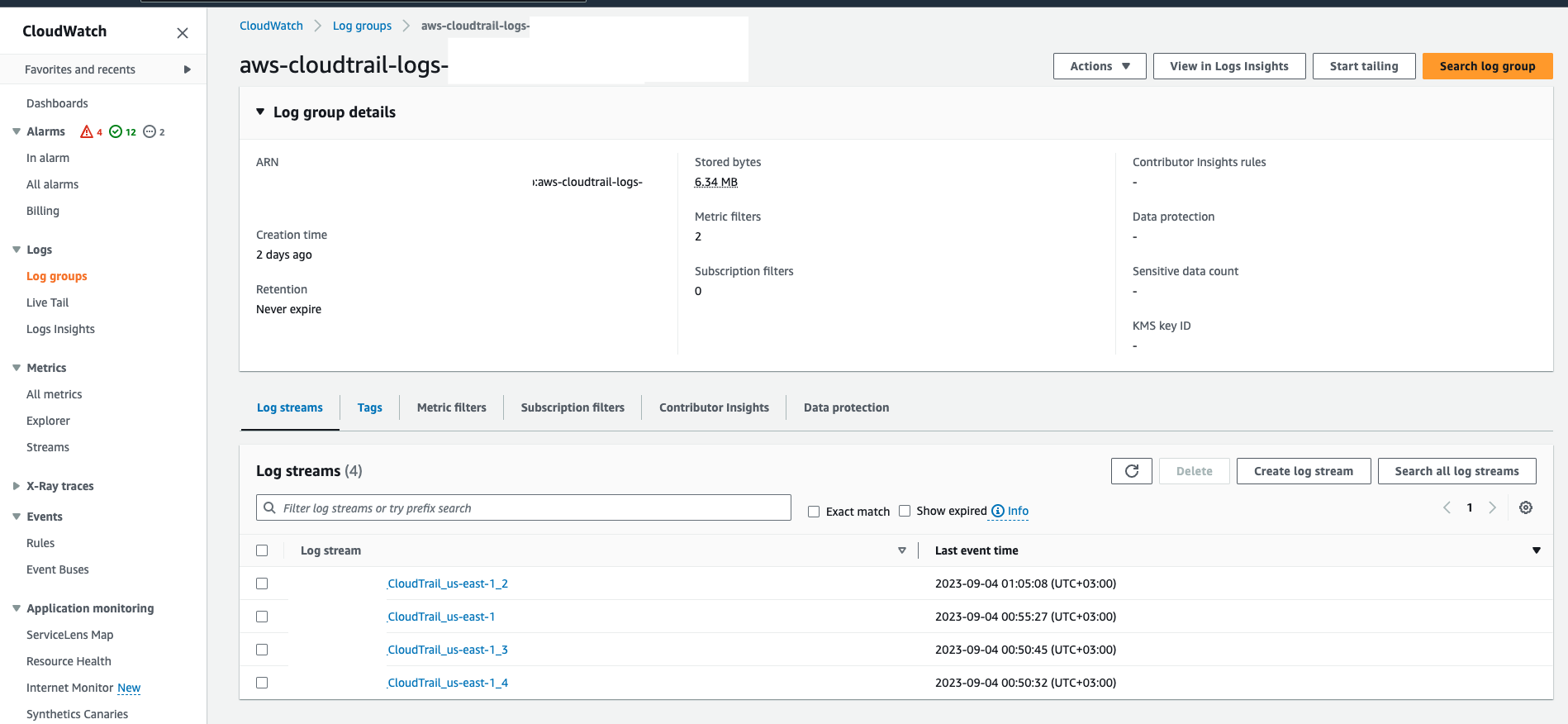Open the CloudTrail_us-east-1_2 log stream
The width and height of the screenshot is (1568, 724).
click(448, 583)
